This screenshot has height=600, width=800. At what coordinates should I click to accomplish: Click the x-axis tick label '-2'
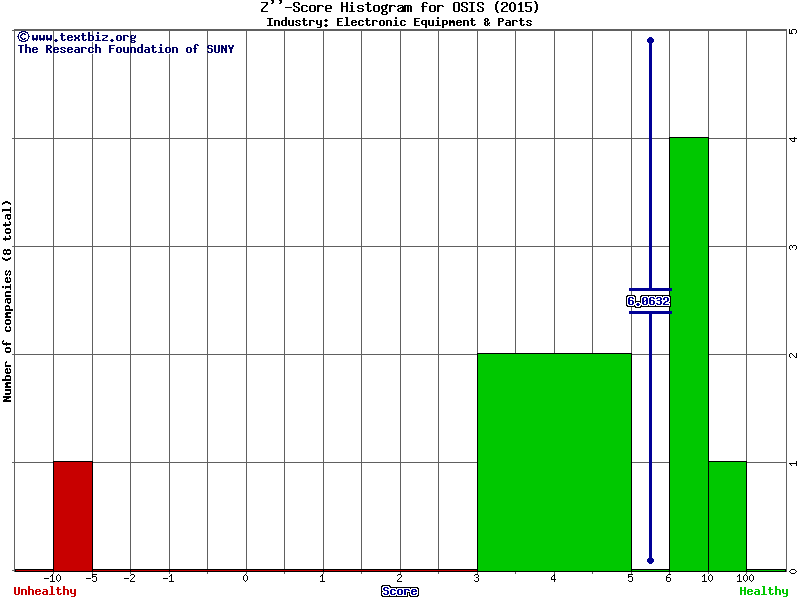(130, 579)
